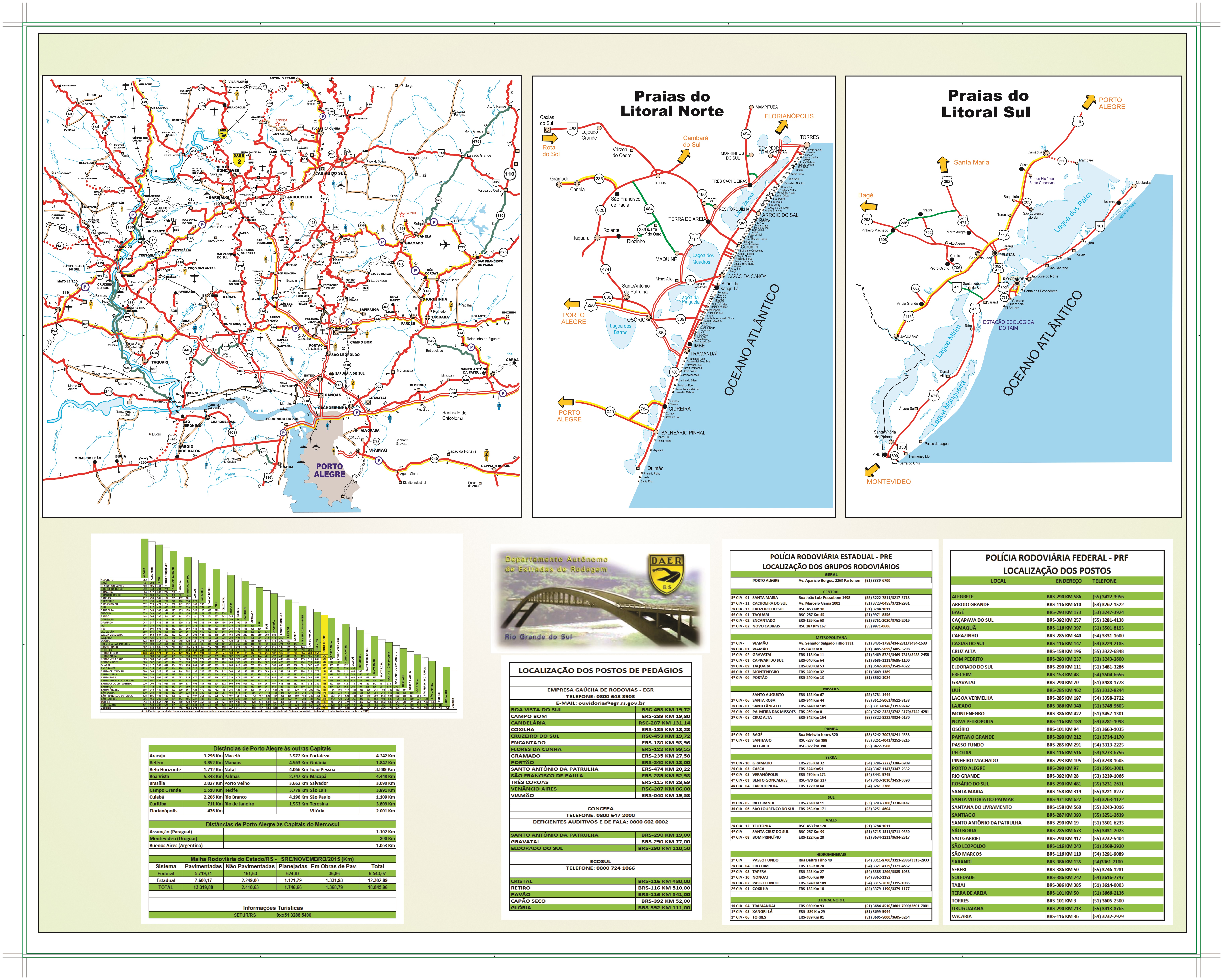Click the 040 route circle on Litoral Norte map
The image size is (1223, 980).
tap(610, 412)
